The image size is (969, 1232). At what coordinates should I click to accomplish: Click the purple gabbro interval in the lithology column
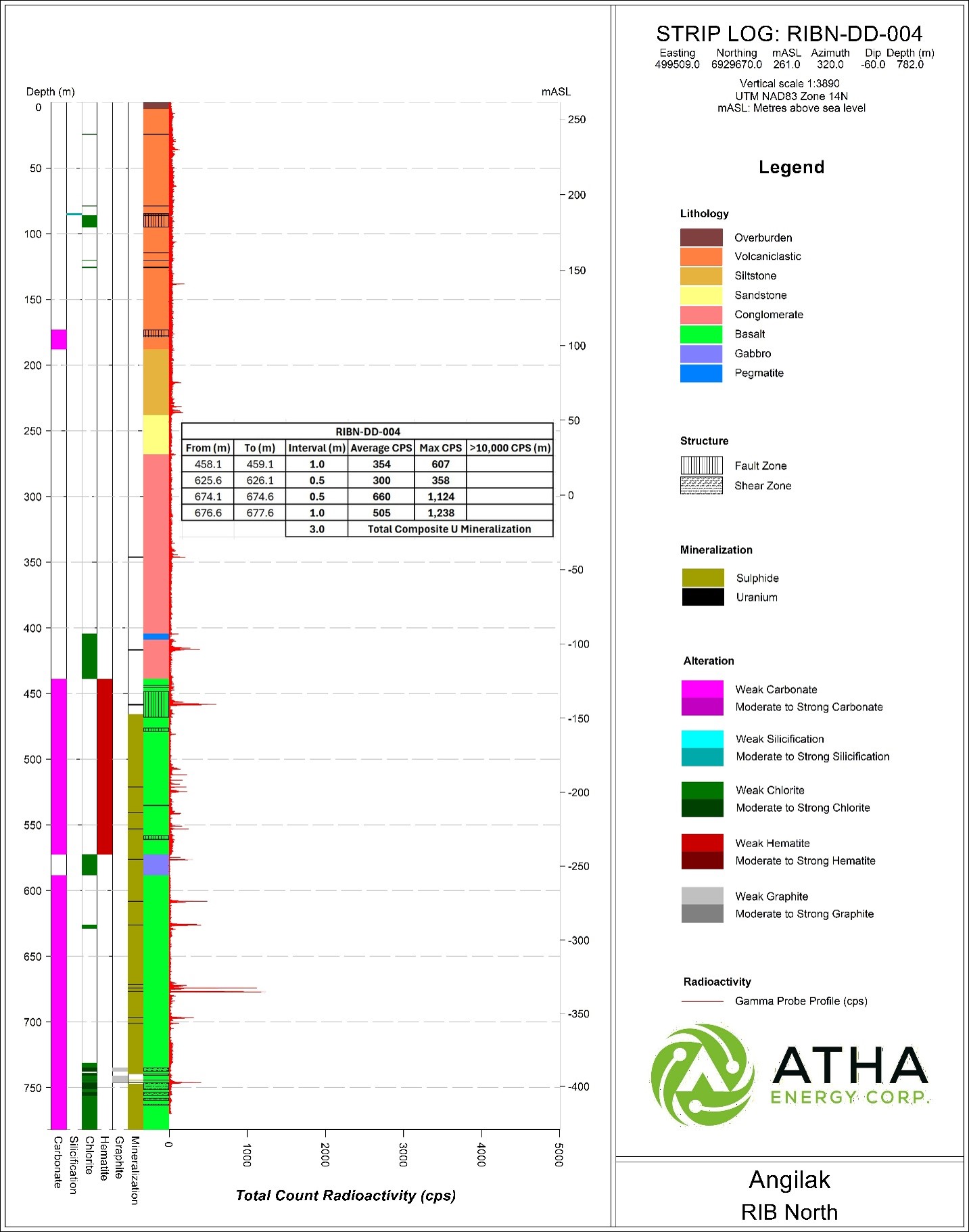point(156,865)
